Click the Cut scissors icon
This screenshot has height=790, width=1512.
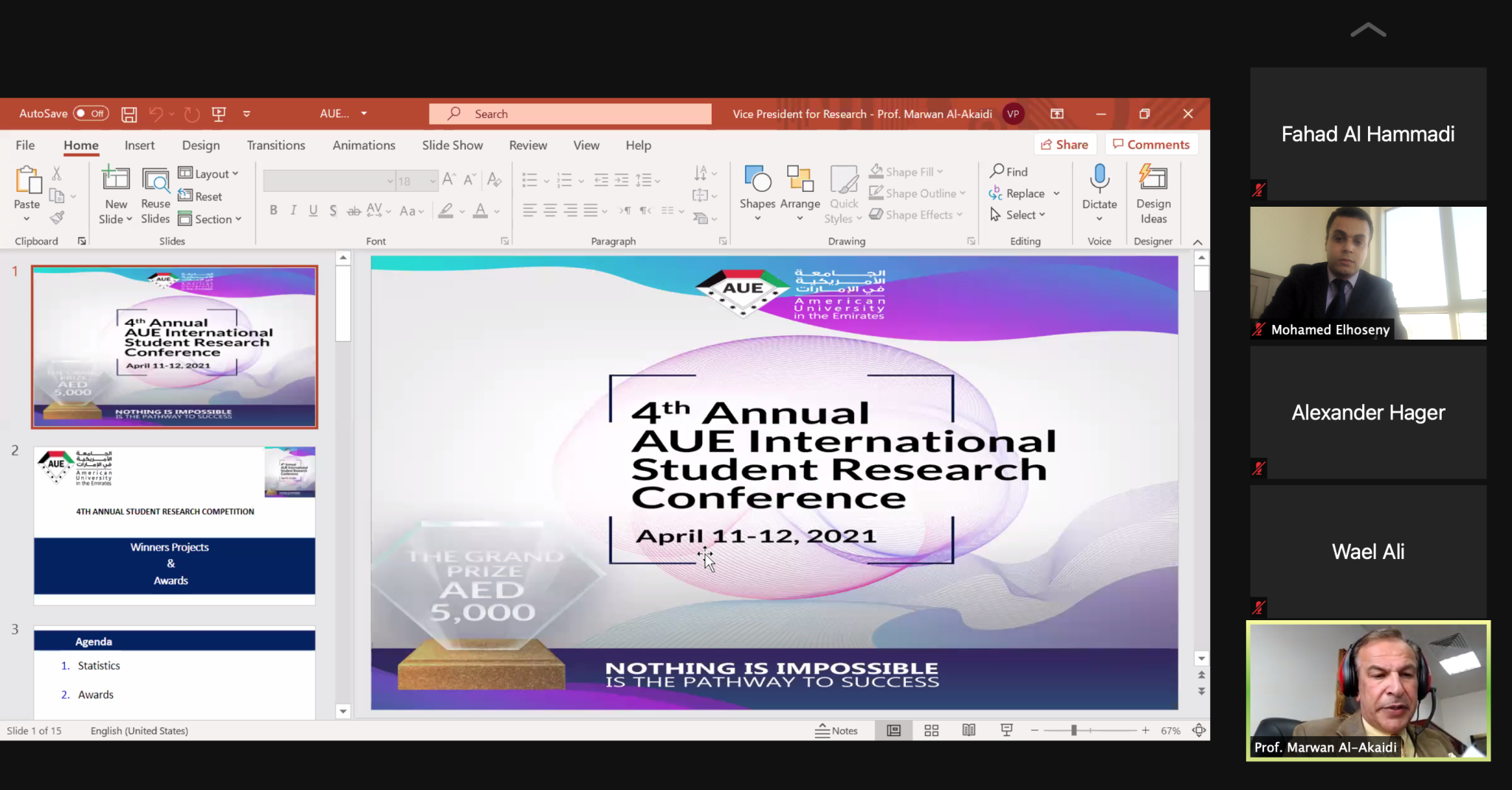click(x=57, y=174)
